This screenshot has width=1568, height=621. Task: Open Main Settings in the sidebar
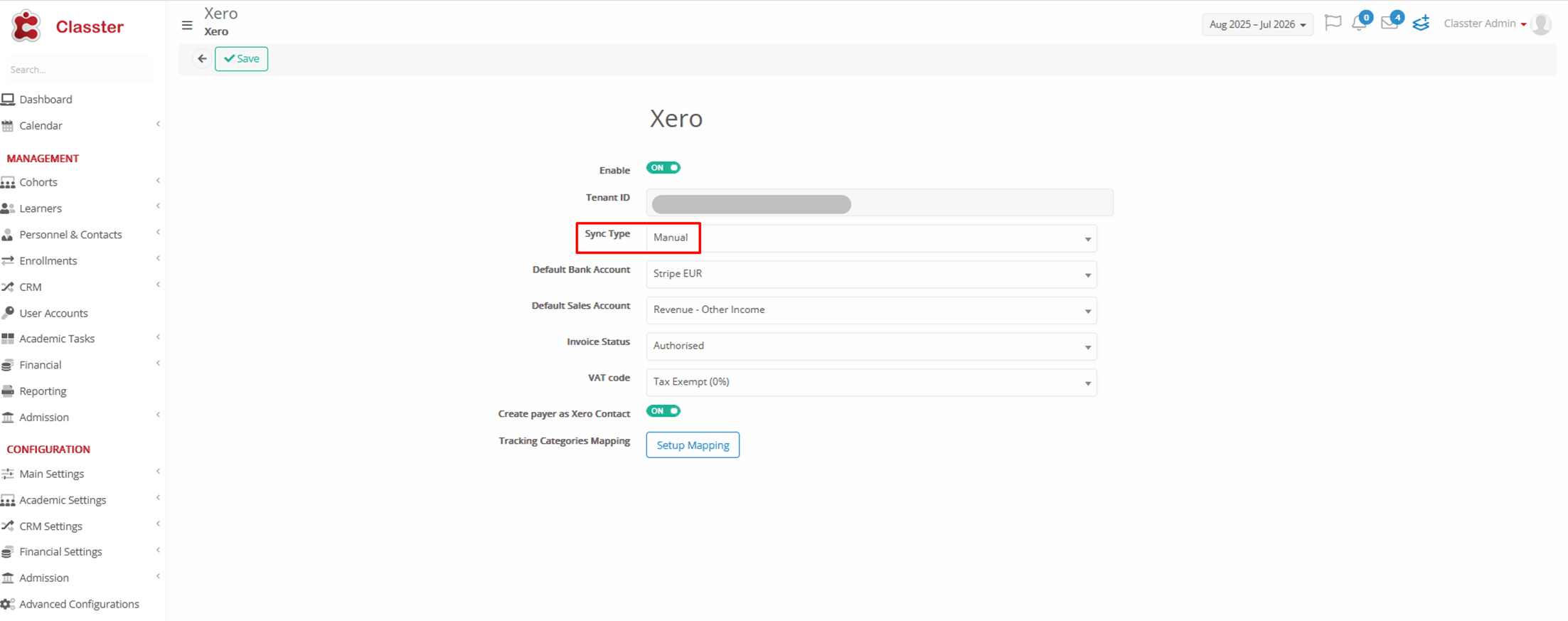tap(52, 474)
